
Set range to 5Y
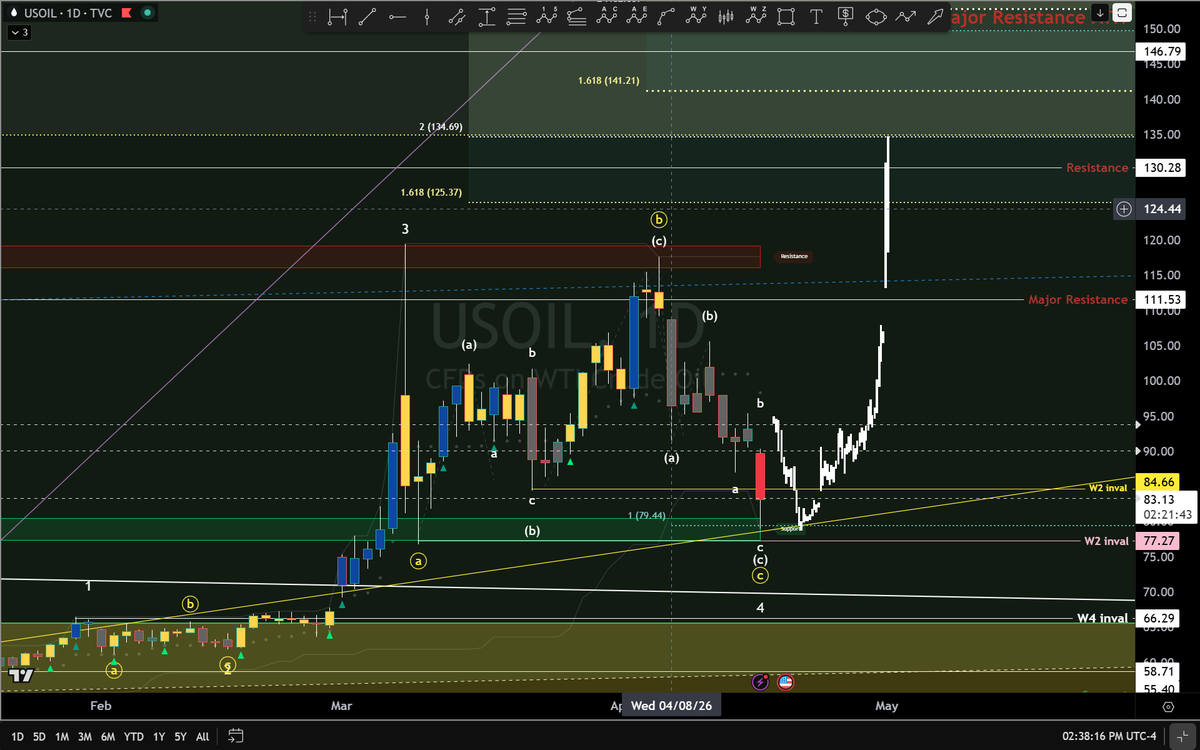coord(181,737)
